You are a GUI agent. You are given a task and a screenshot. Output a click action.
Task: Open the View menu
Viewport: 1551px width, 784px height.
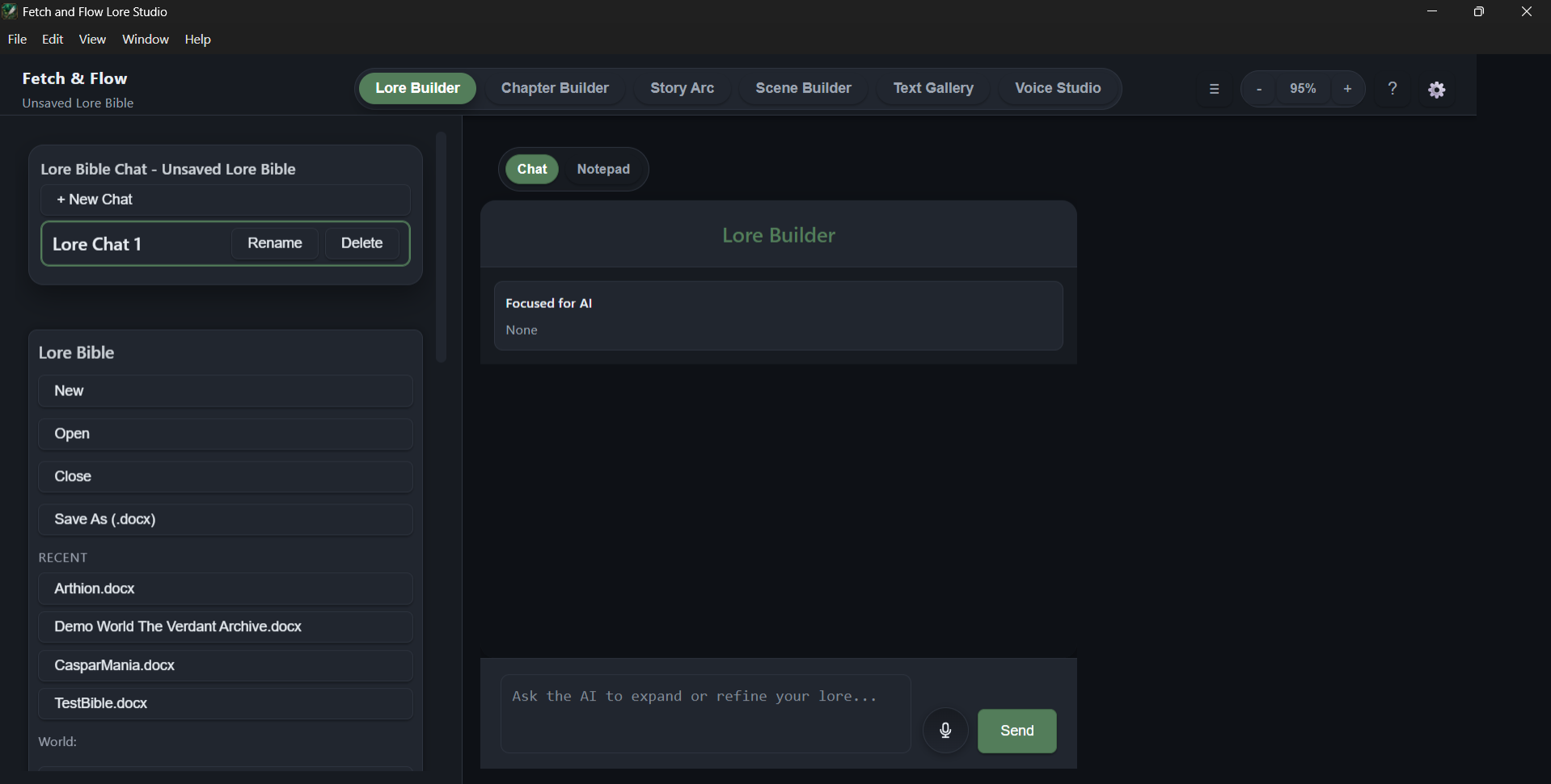pos(92,39)
